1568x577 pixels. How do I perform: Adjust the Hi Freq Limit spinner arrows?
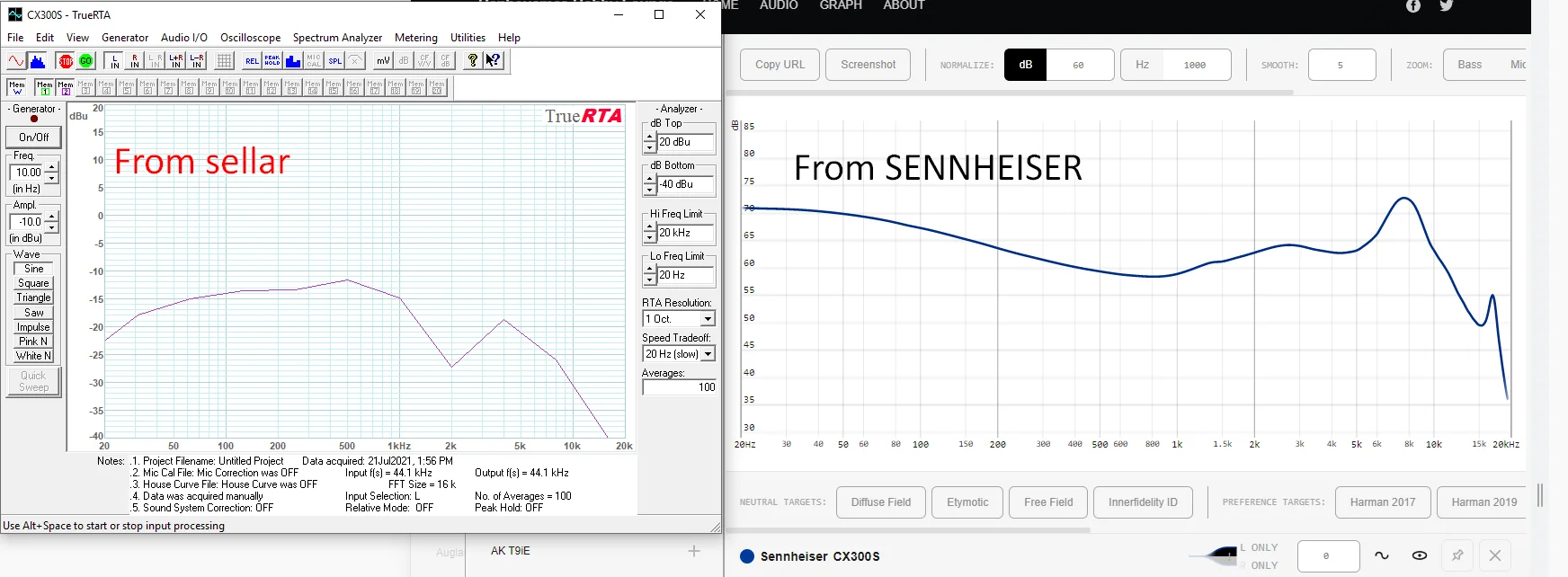pyautogui.click(x=650, y=233)
